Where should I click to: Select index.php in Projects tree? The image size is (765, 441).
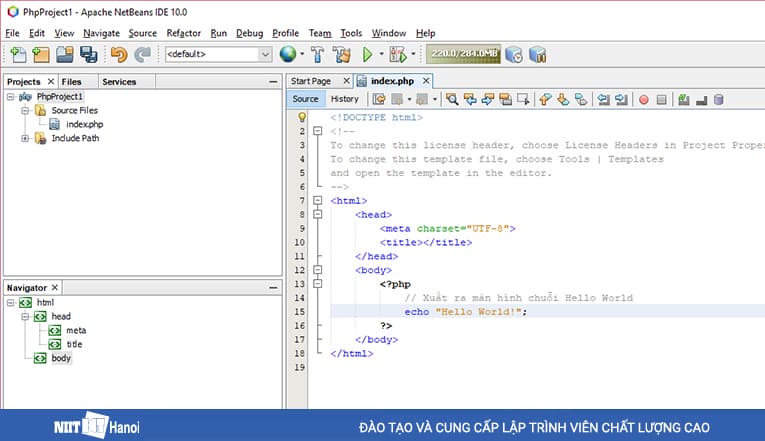(x=84, y=124)
